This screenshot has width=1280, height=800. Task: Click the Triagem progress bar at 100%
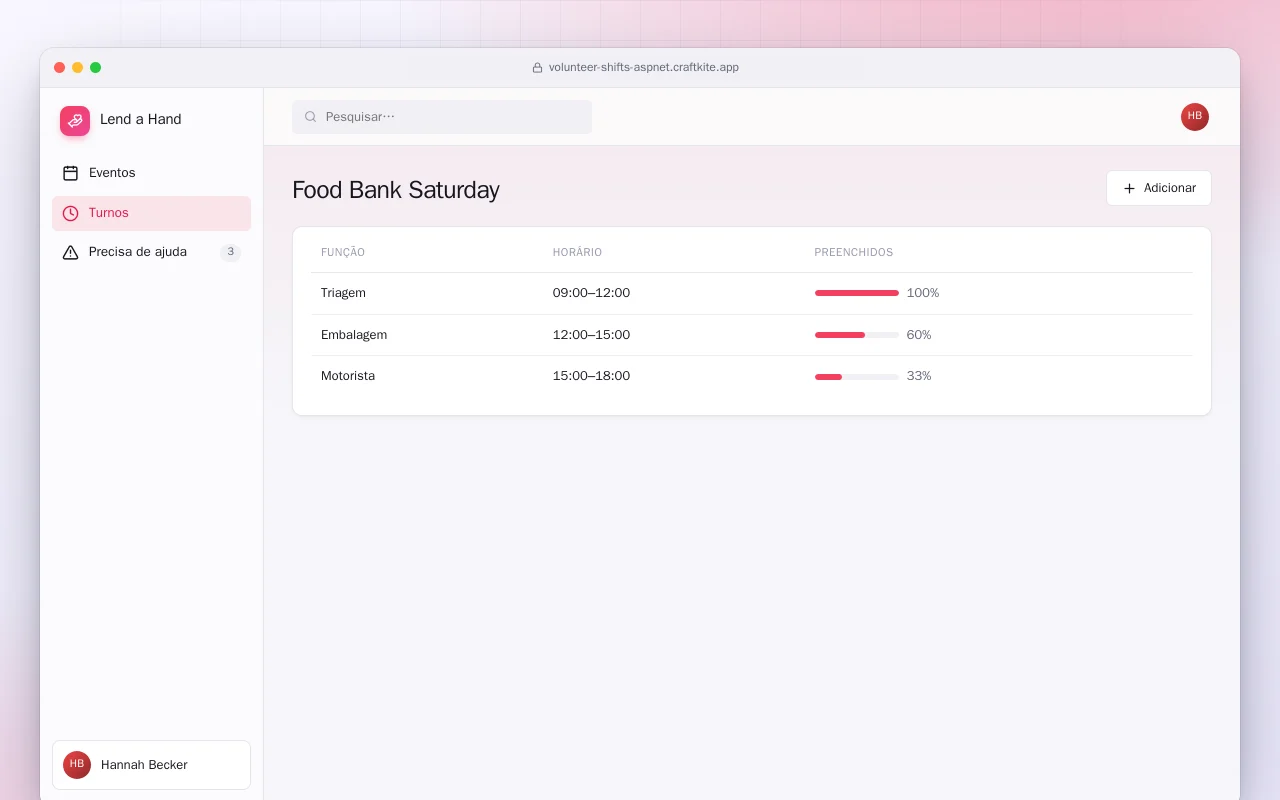[856, 293]
